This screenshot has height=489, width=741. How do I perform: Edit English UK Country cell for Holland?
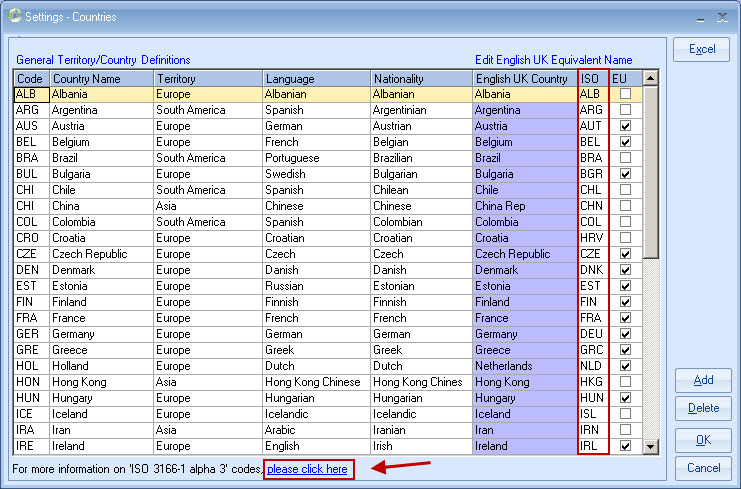point(524,366)
